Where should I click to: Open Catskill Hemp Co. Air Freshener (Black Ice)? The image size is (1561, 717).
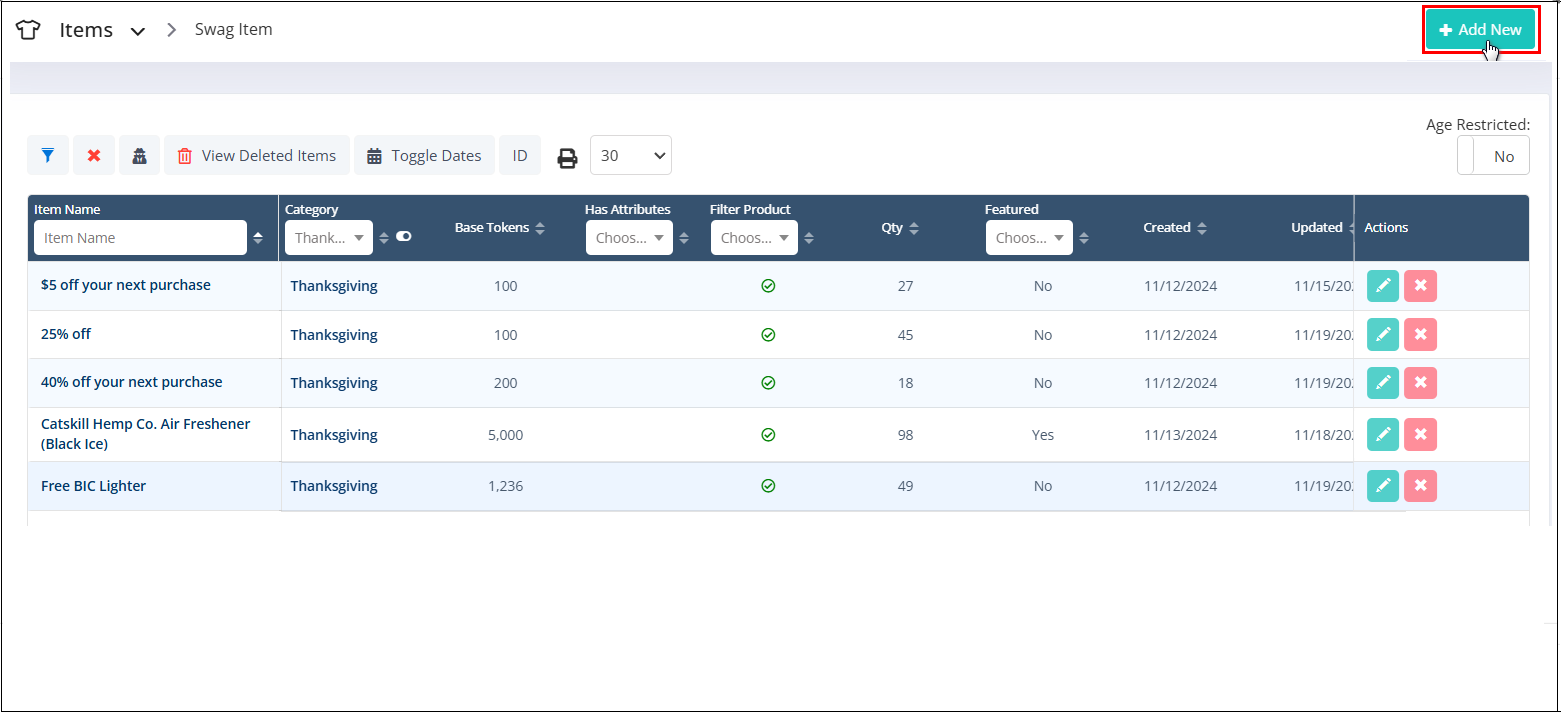click(146, 434)
